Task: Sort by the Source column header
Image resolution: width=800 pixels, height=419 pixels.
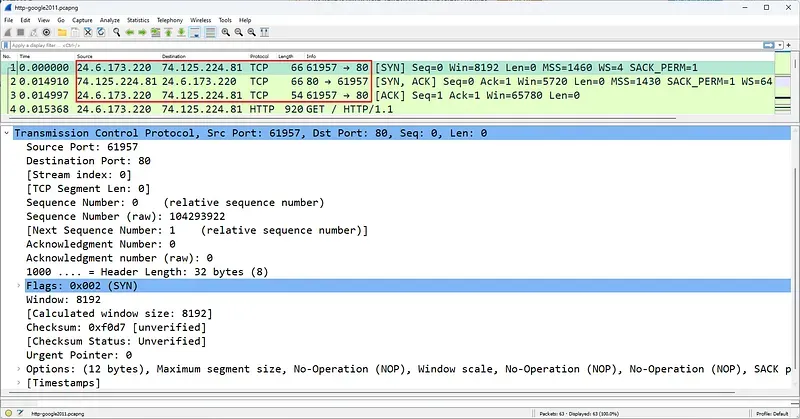Action: tap(85, 56)
